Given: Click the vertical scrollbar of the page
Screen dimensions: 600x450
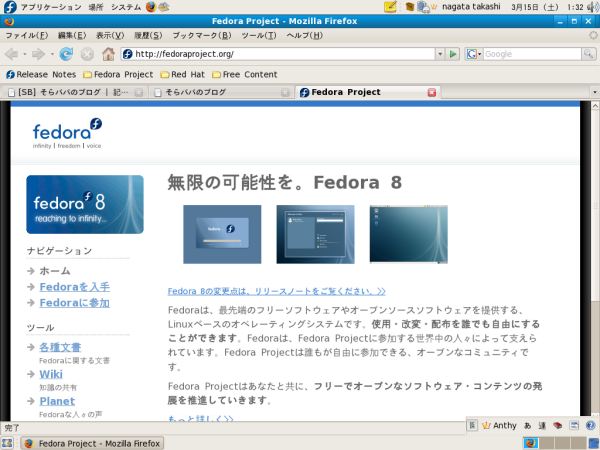Looking at the screenshot, I should tap(595, 207).
